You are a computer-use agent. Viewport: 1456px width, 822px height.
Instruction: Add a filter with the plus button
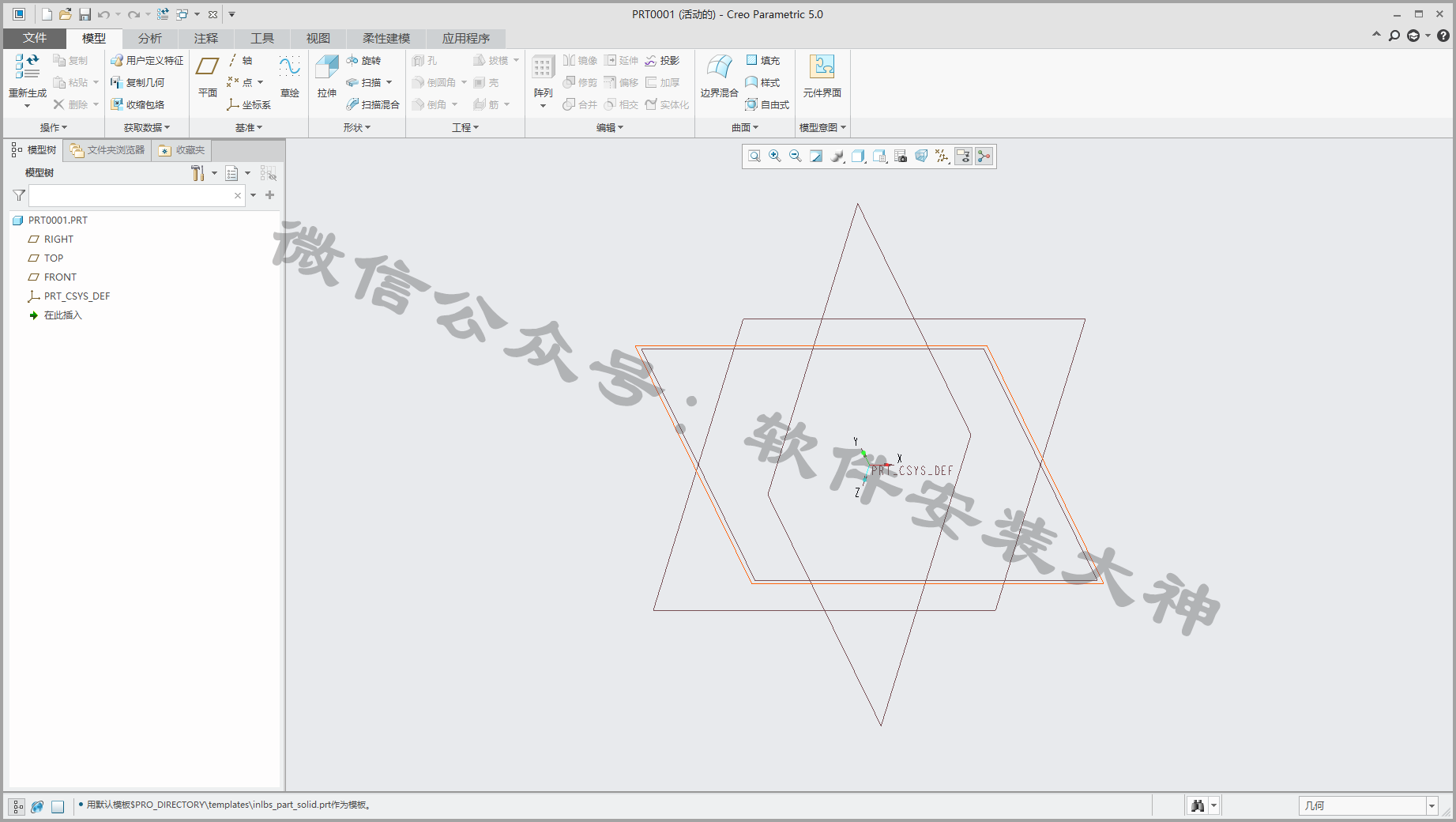tap(270, 195)
